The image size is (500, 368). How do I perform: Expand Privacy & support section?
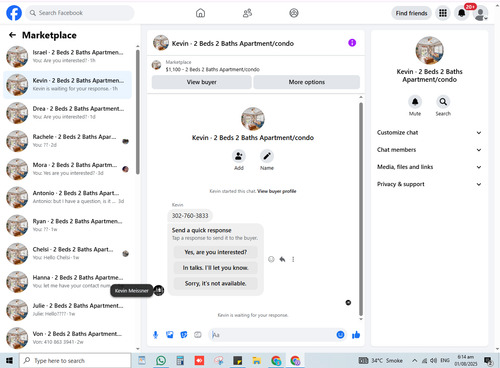[x=429, y=184]
